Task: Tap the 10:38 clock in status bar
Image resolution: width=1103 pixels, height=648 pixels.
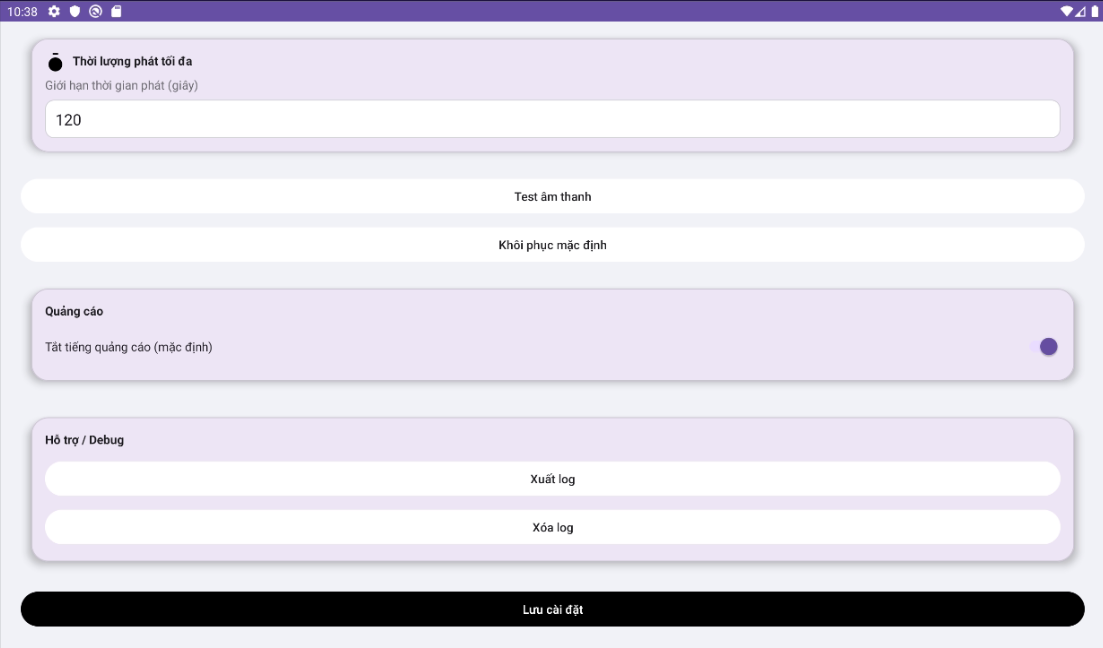Action: coord(22,11)
